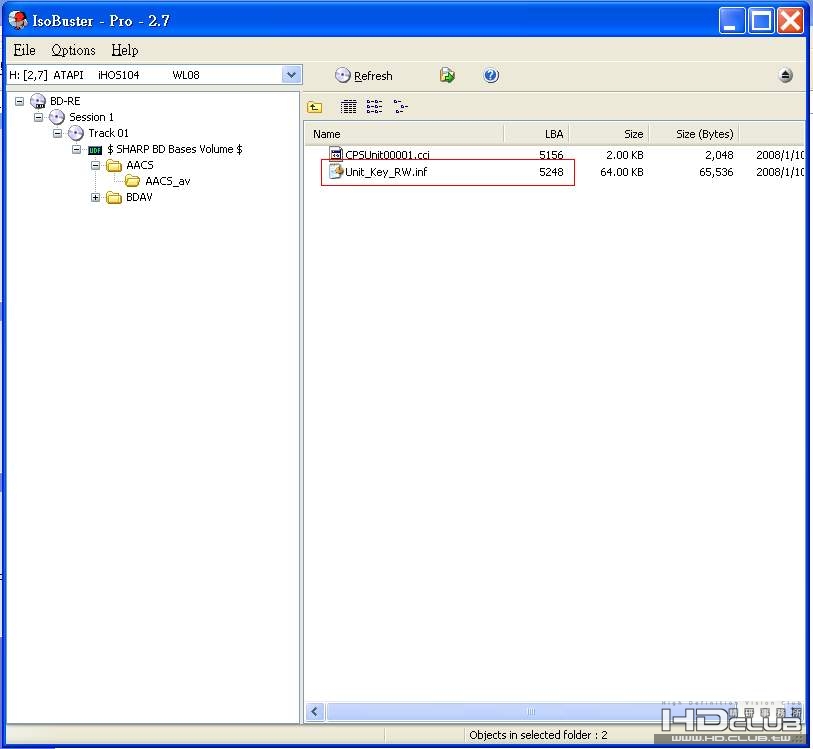
Task: Select the BDAV folder label
Action: click(139, 197)
